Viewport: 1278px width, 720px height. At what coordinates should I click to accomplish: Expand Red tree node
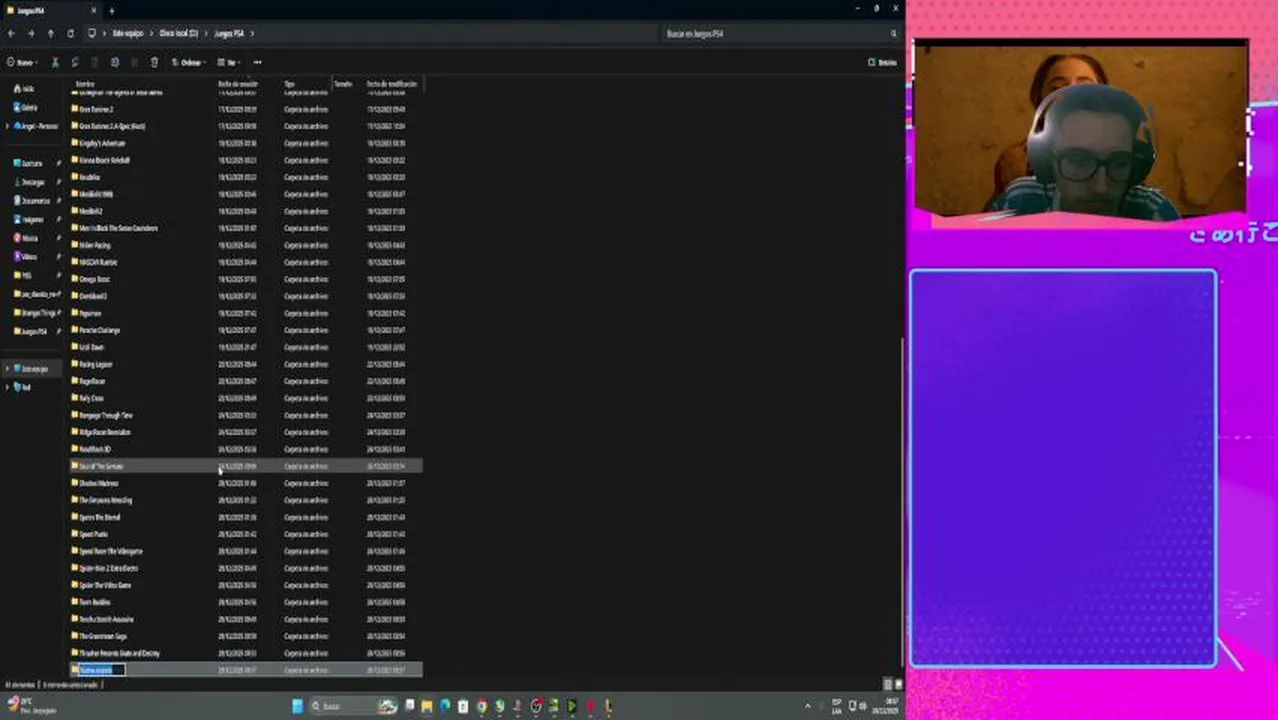(7, 387)
